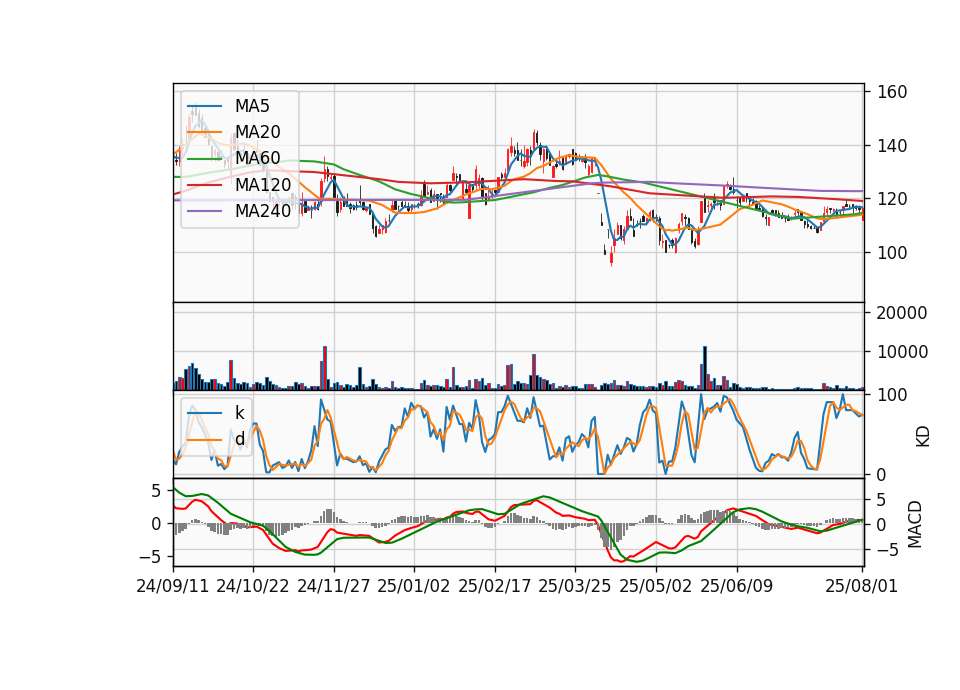Click the −5 tick on right MACD axis

[888, 550]
